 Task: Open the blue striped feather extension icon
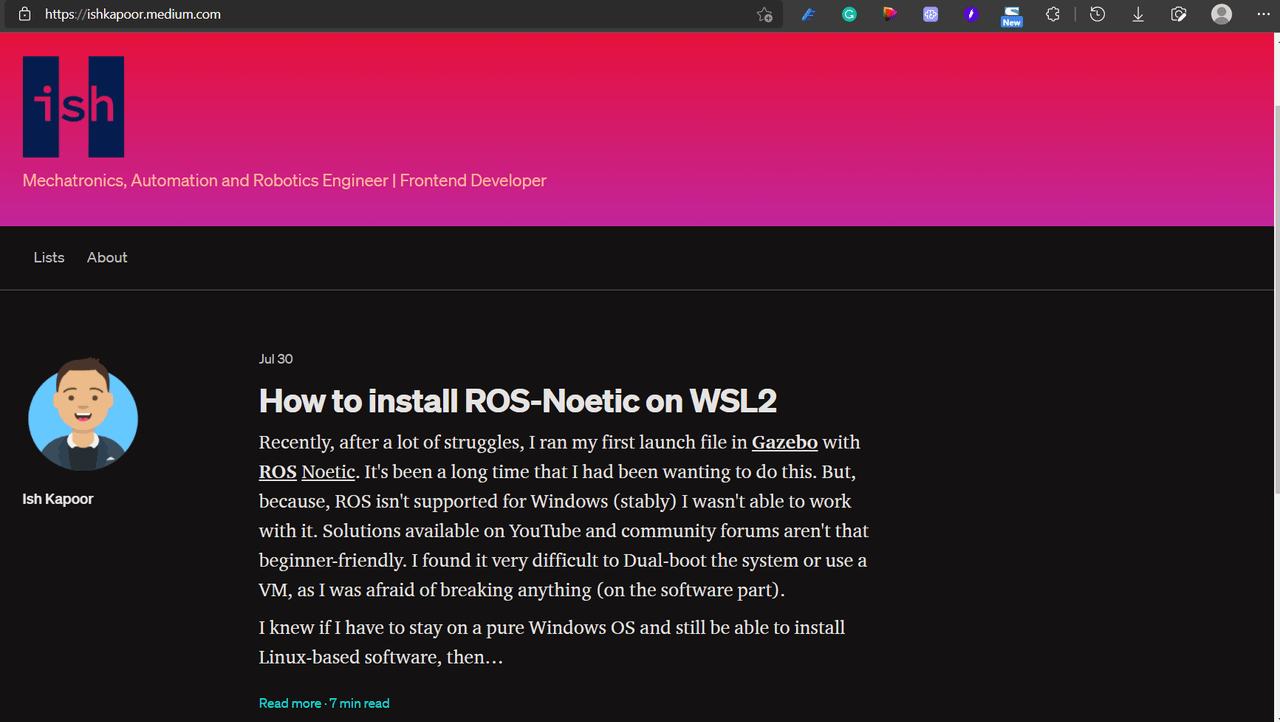(x=808, y=14)
